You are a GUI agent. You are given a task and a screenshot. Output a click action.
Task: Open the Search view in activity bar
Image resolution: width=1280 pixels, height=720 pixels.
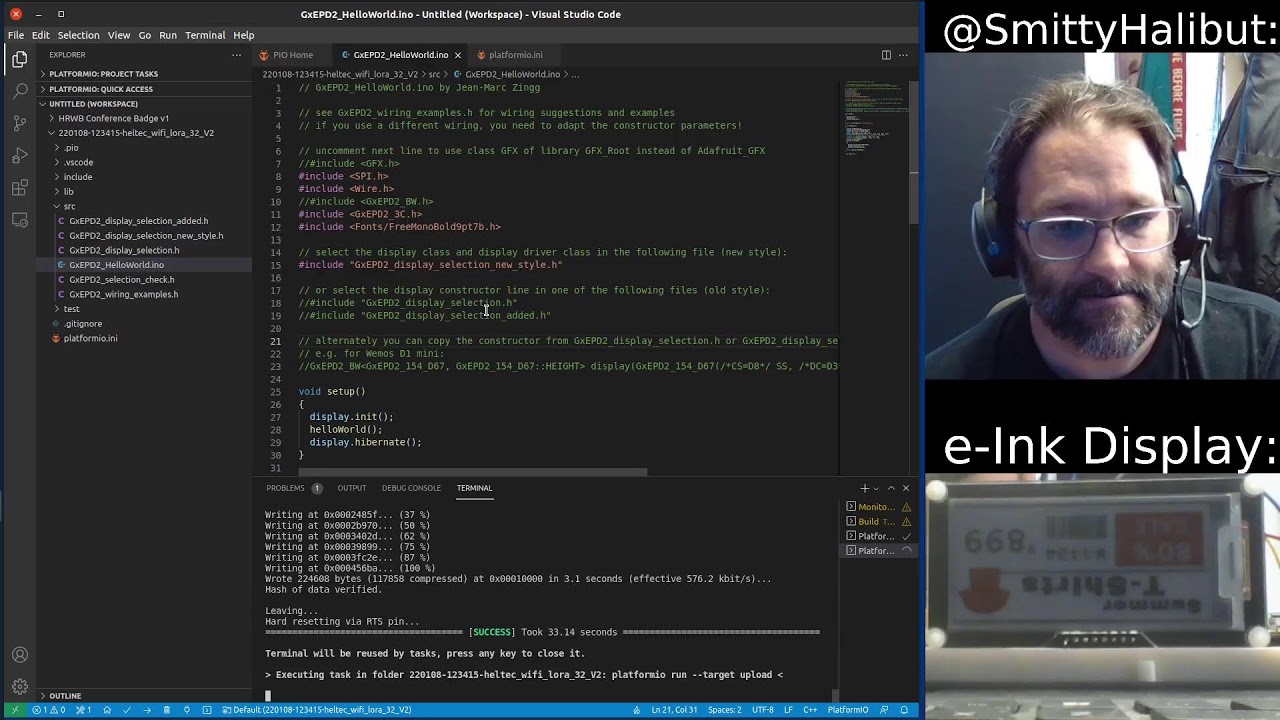[x=20, y=91]
